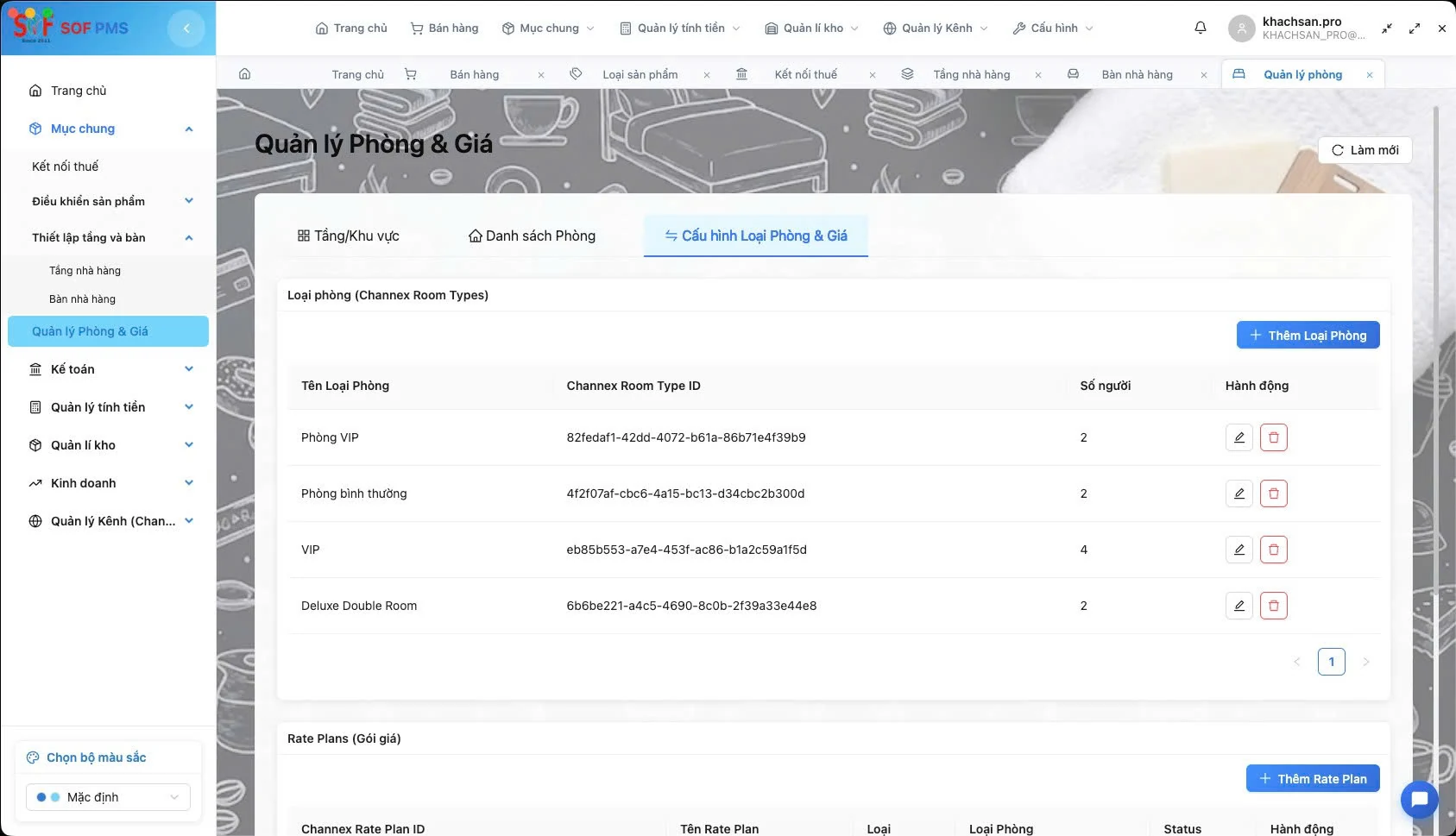The height and width of the screenshot is (836, 1456).
Task: Close the Tầng nhà hàng tab
Action: (1038, 75)
